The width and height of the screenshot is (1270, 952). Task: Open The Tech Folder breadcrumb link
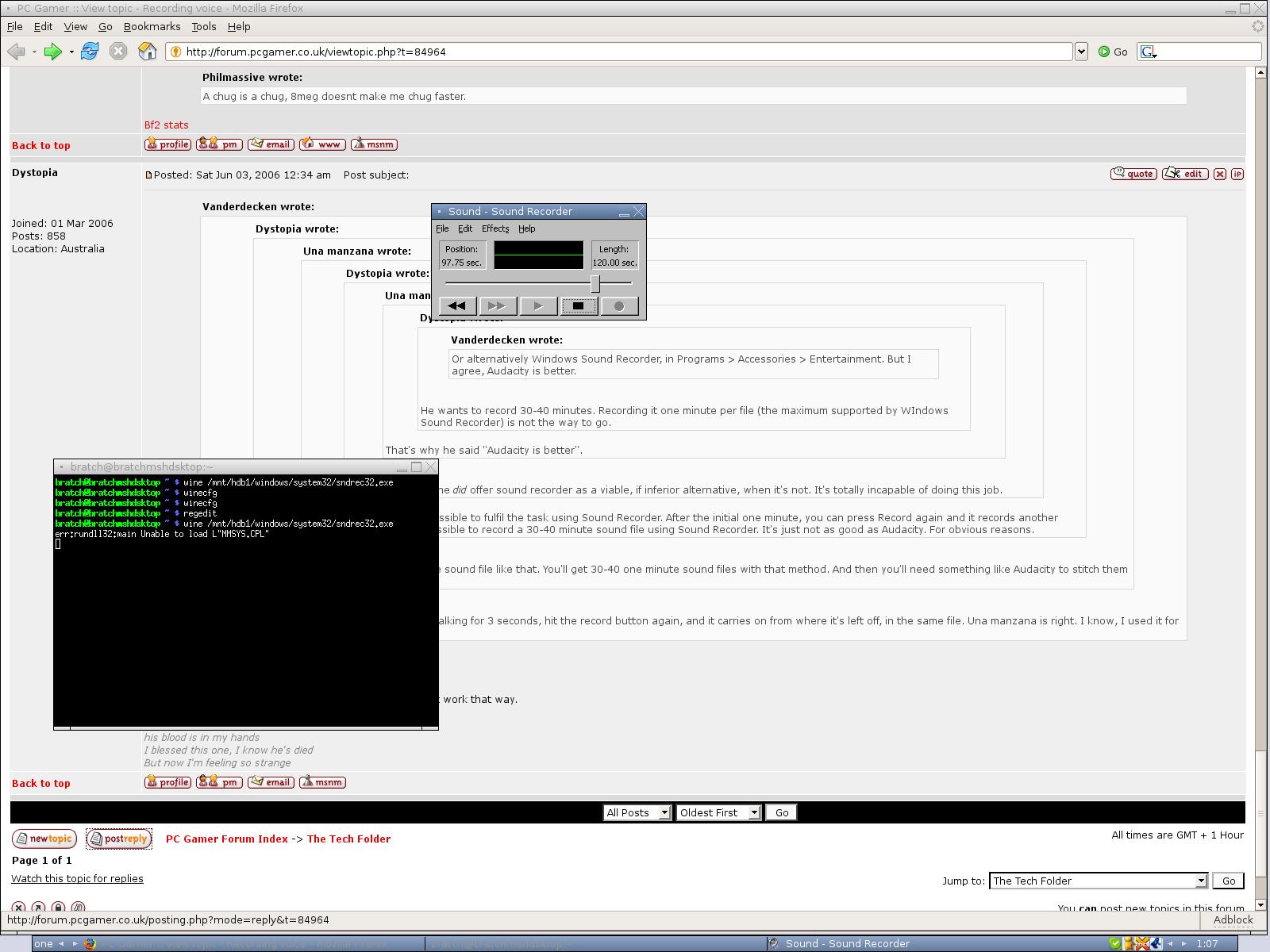(348, 839)
